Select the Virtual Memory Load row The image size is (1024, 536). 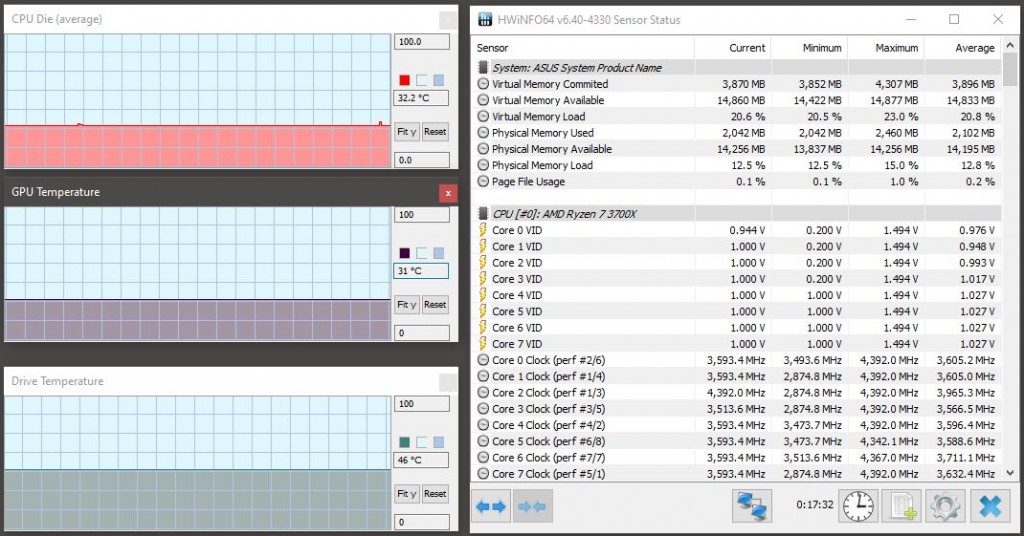click(736, 116)
